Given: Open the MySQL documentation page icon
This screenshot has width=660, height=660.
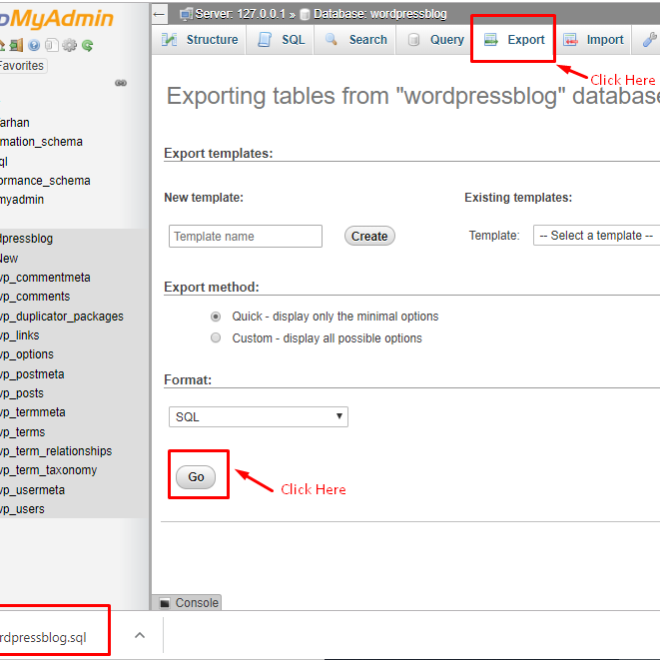Looking at the screenshot, I should point(51,45).
